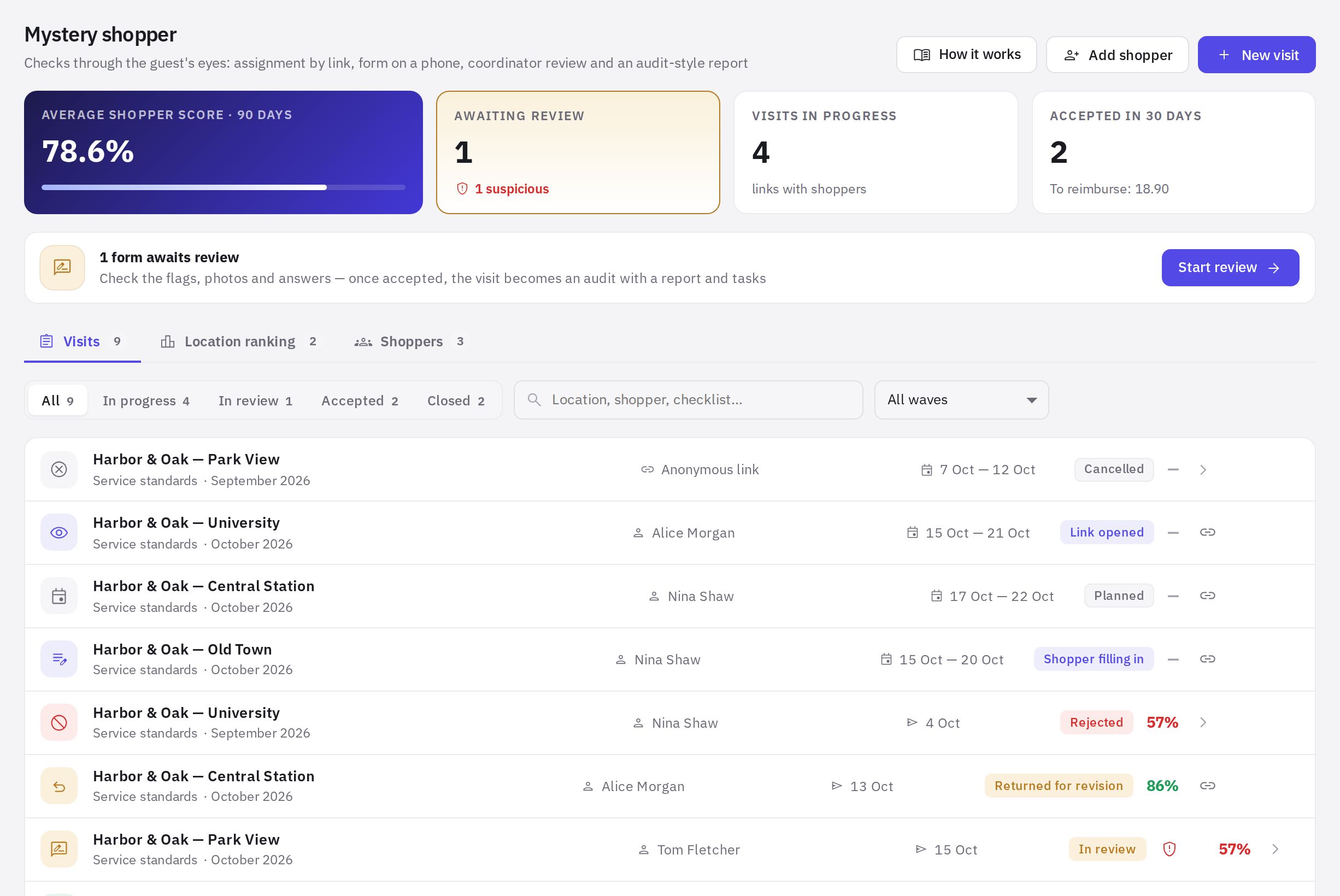Click the review icon on Park View October row

pos(59,850)
